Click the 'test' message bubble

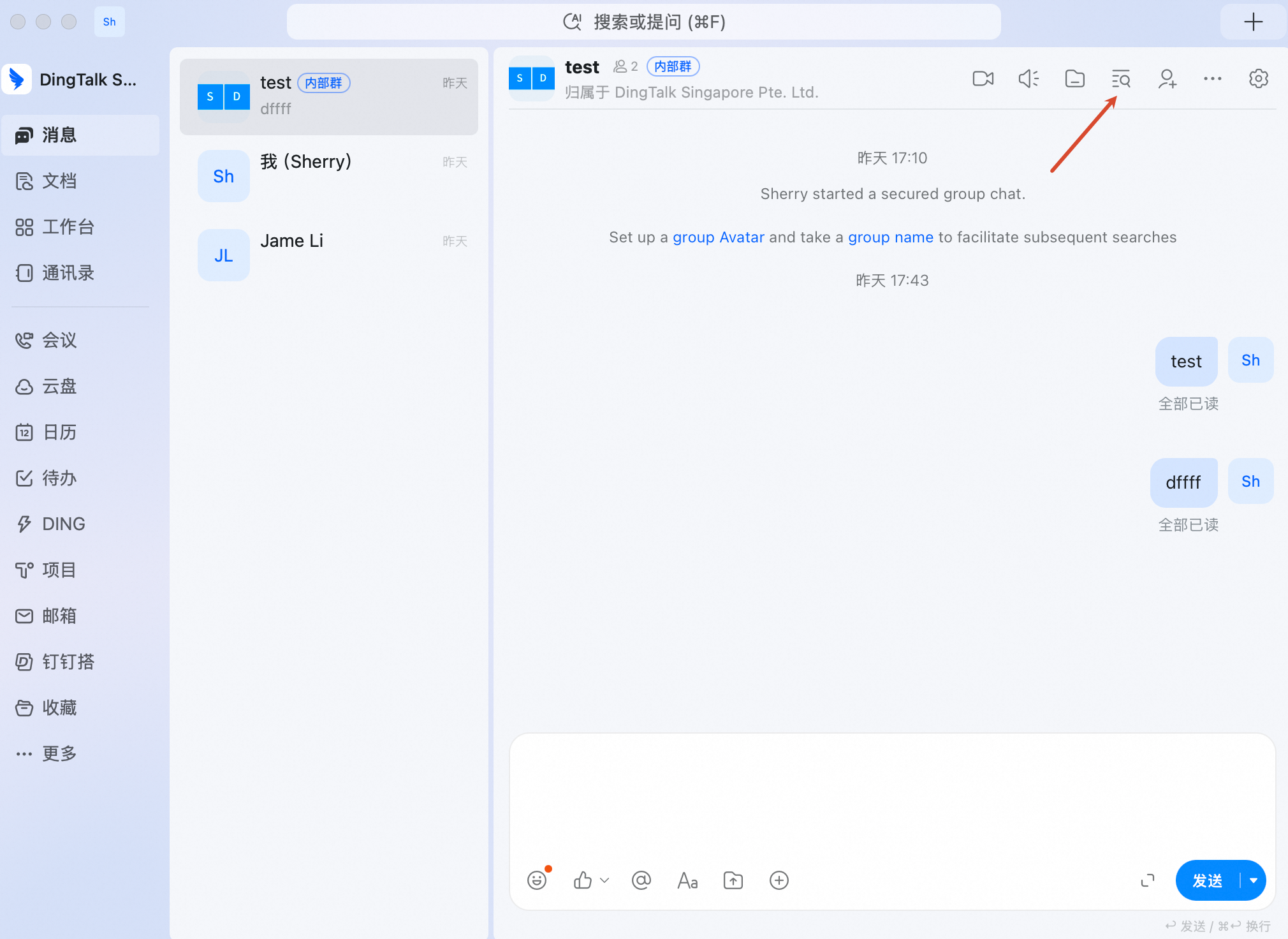click(x=1186, y=361)
